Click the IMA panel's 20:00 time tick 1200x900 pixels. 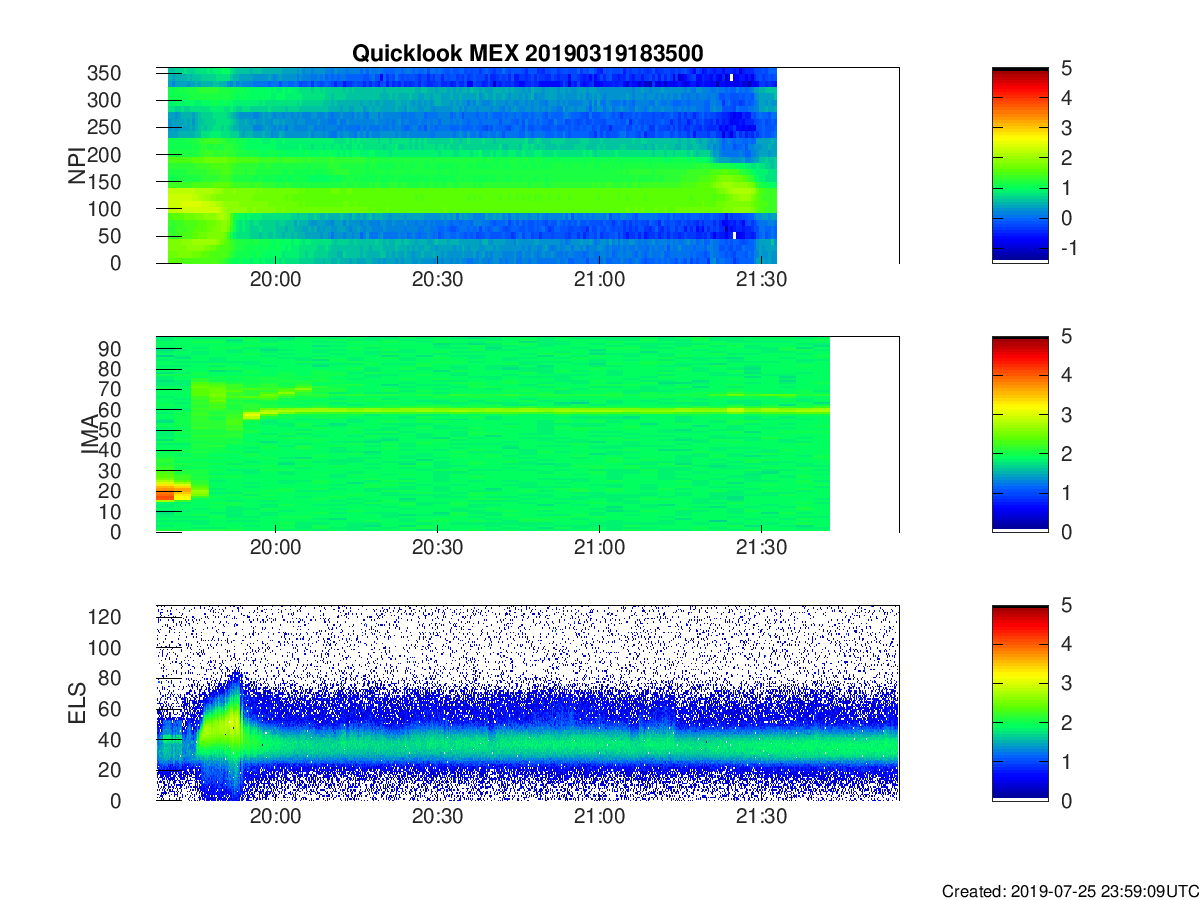point(275,550)
